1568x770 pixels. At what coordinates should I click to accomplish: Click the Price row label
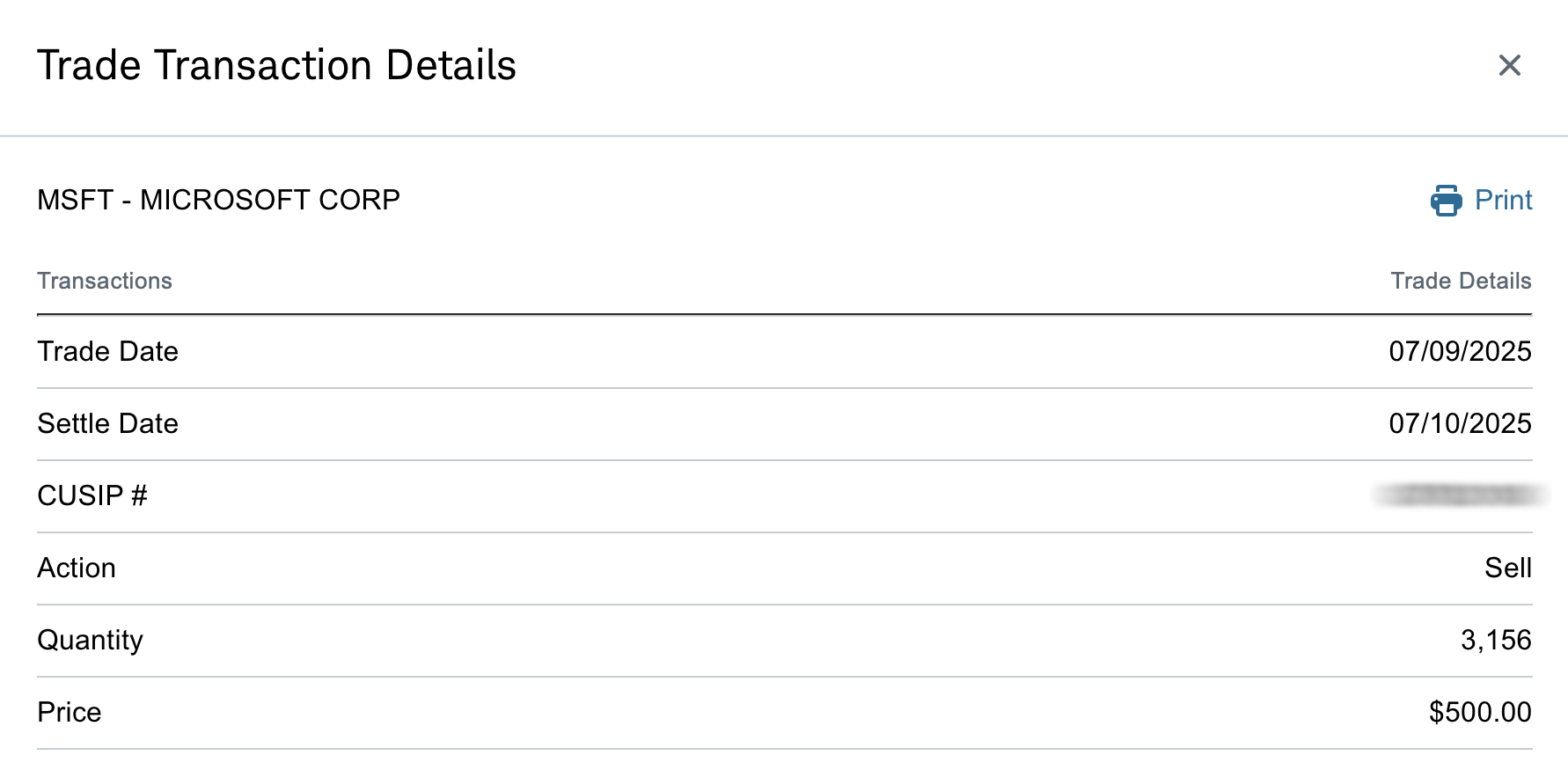(70, 713)
